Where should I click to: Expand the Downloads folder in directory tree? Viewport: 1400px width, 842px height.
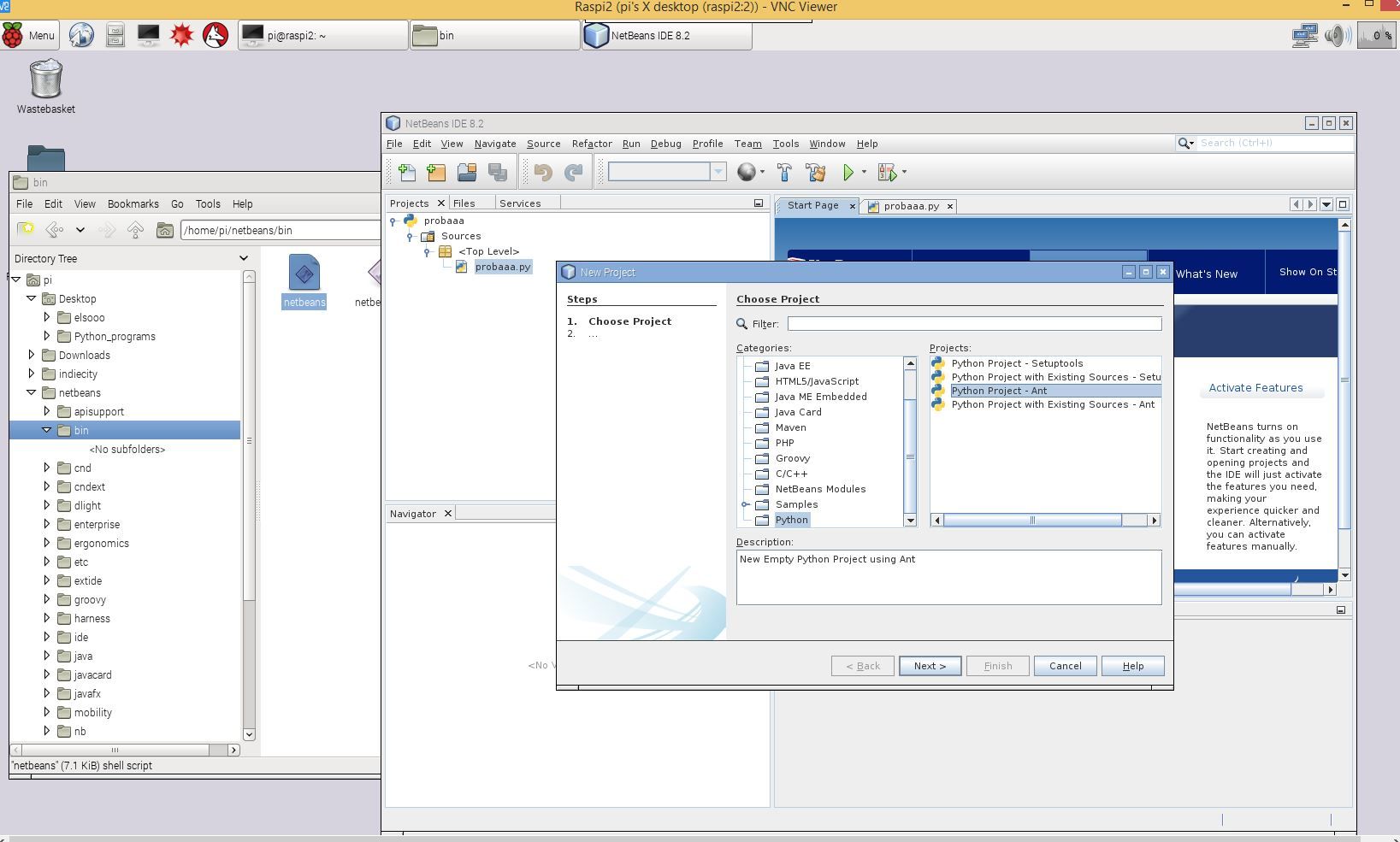point(32,355)
